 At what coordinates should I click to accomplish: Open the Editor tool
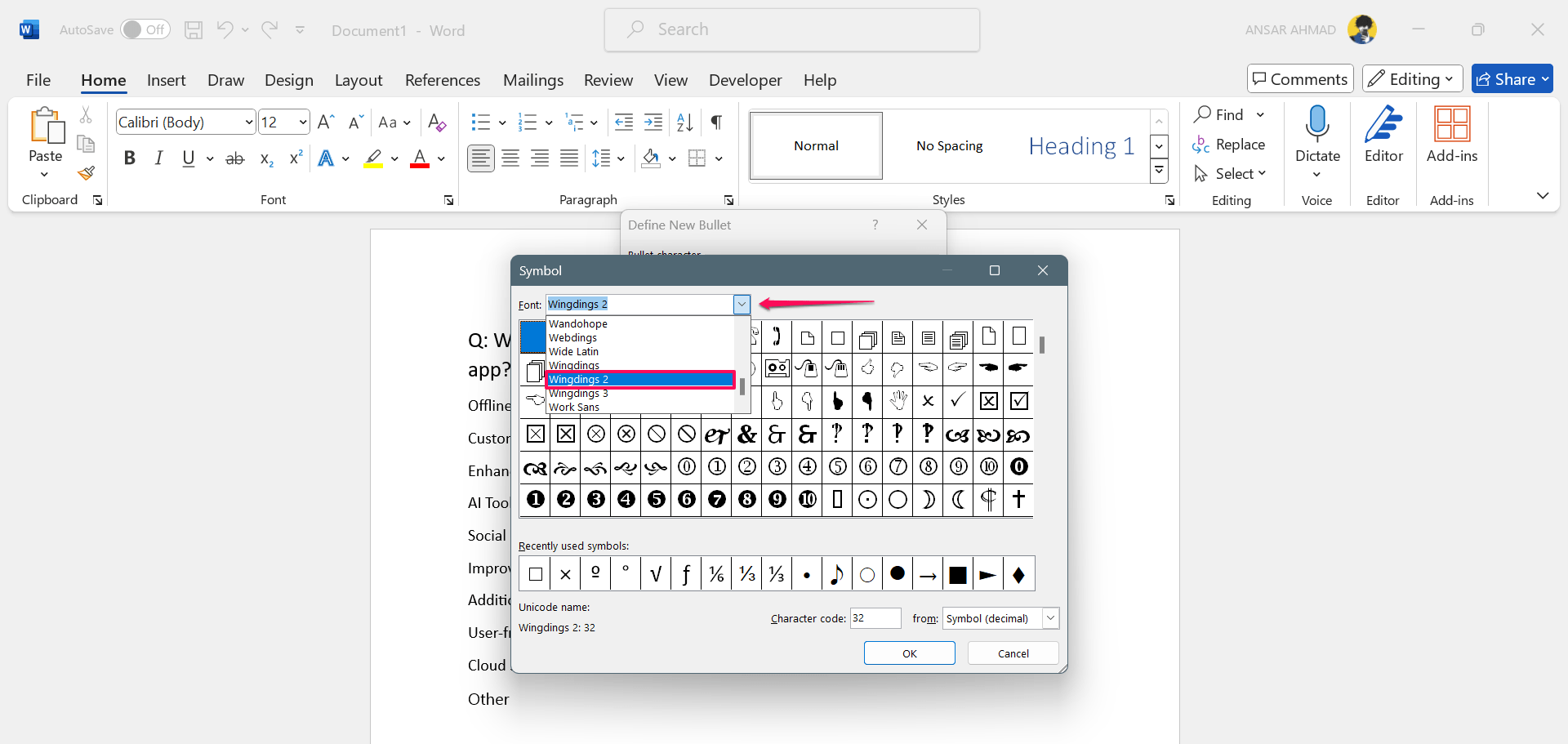(1383, 136)
